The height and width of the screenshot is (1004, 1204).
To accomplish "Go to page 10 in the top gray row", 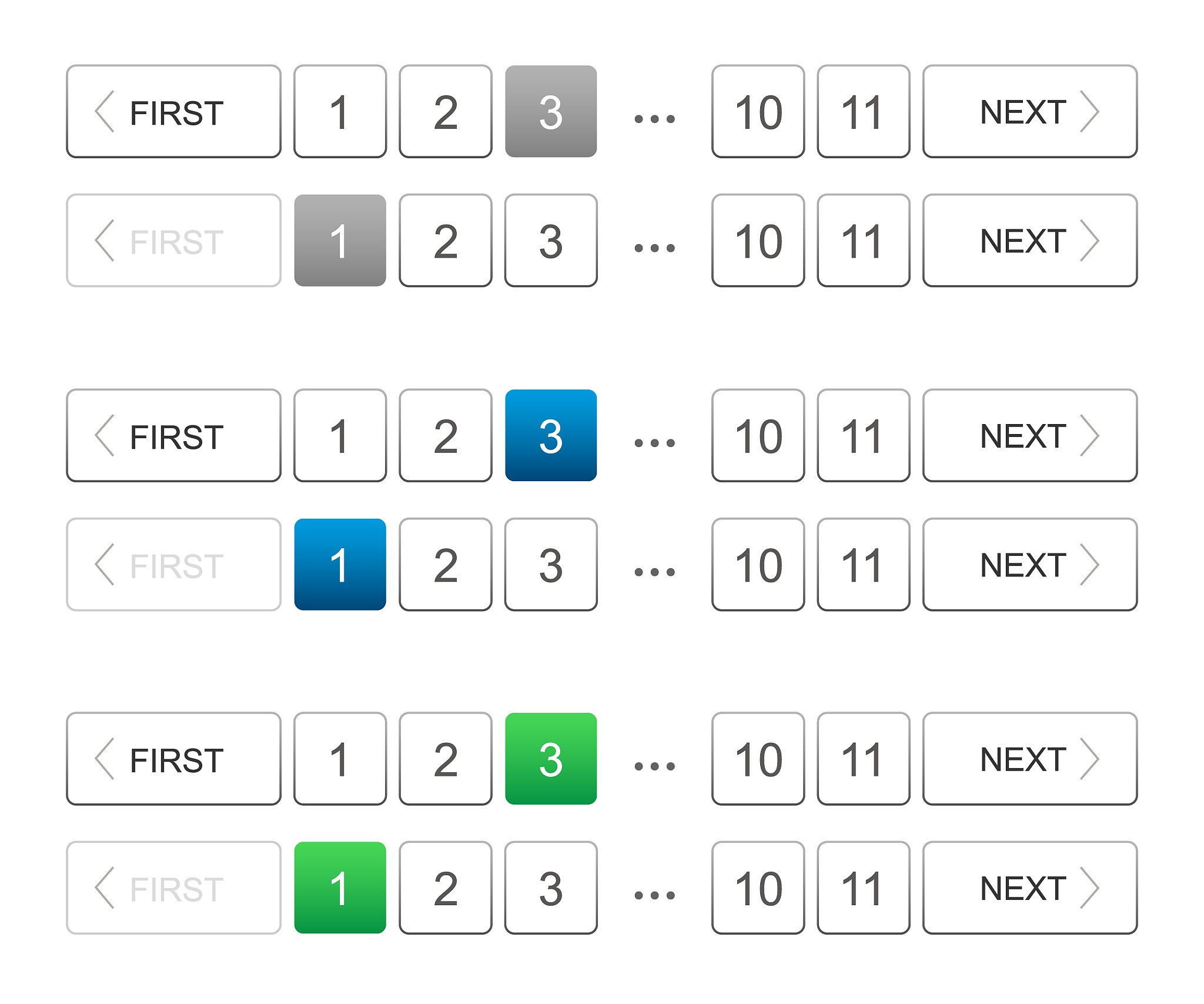I will point(758,112).
